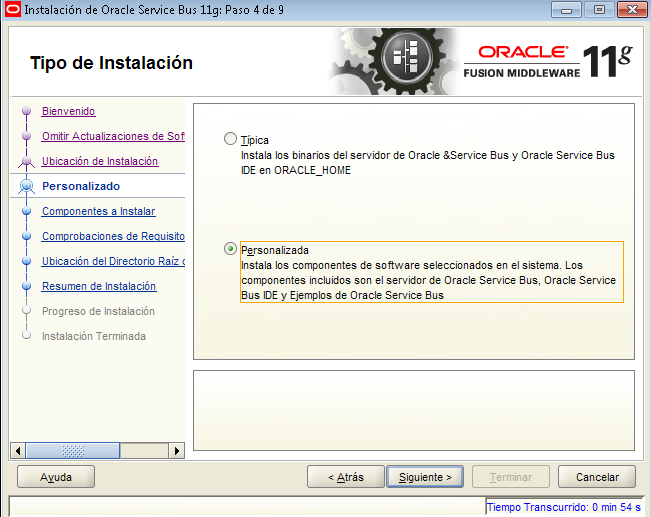
Task: Open Resumen de Instalación step link
Action: pos(99,286)
